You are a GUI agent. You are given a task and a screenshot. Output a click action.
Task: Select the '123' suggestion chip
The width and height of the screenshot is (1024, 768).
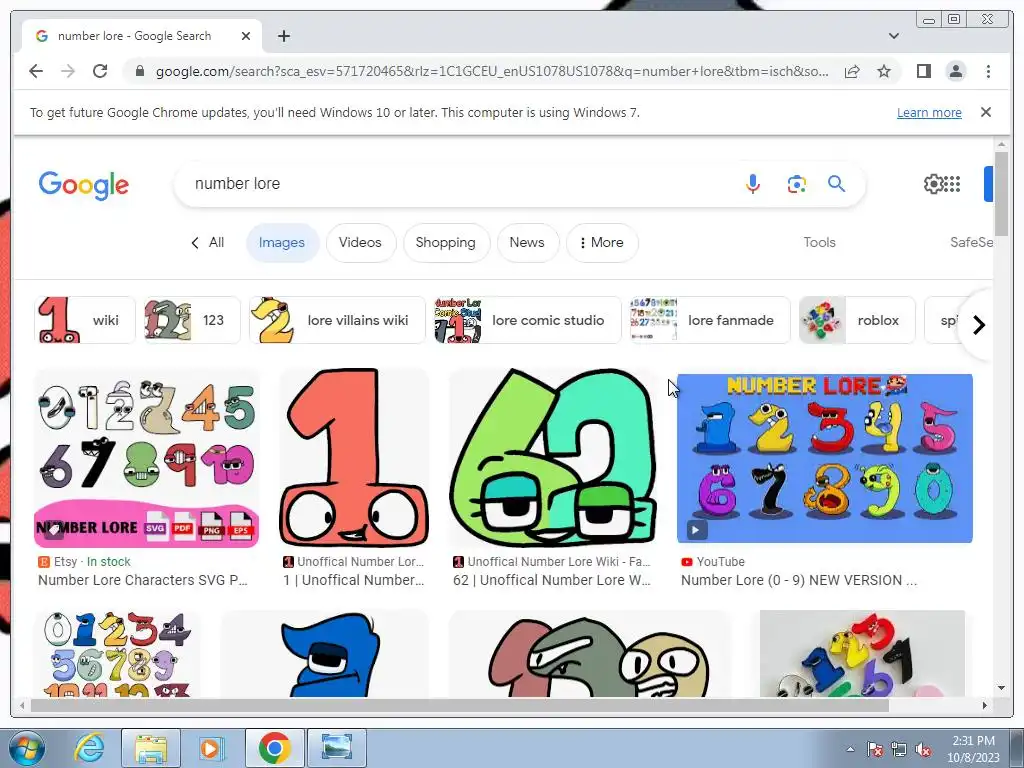coord(192,320)
